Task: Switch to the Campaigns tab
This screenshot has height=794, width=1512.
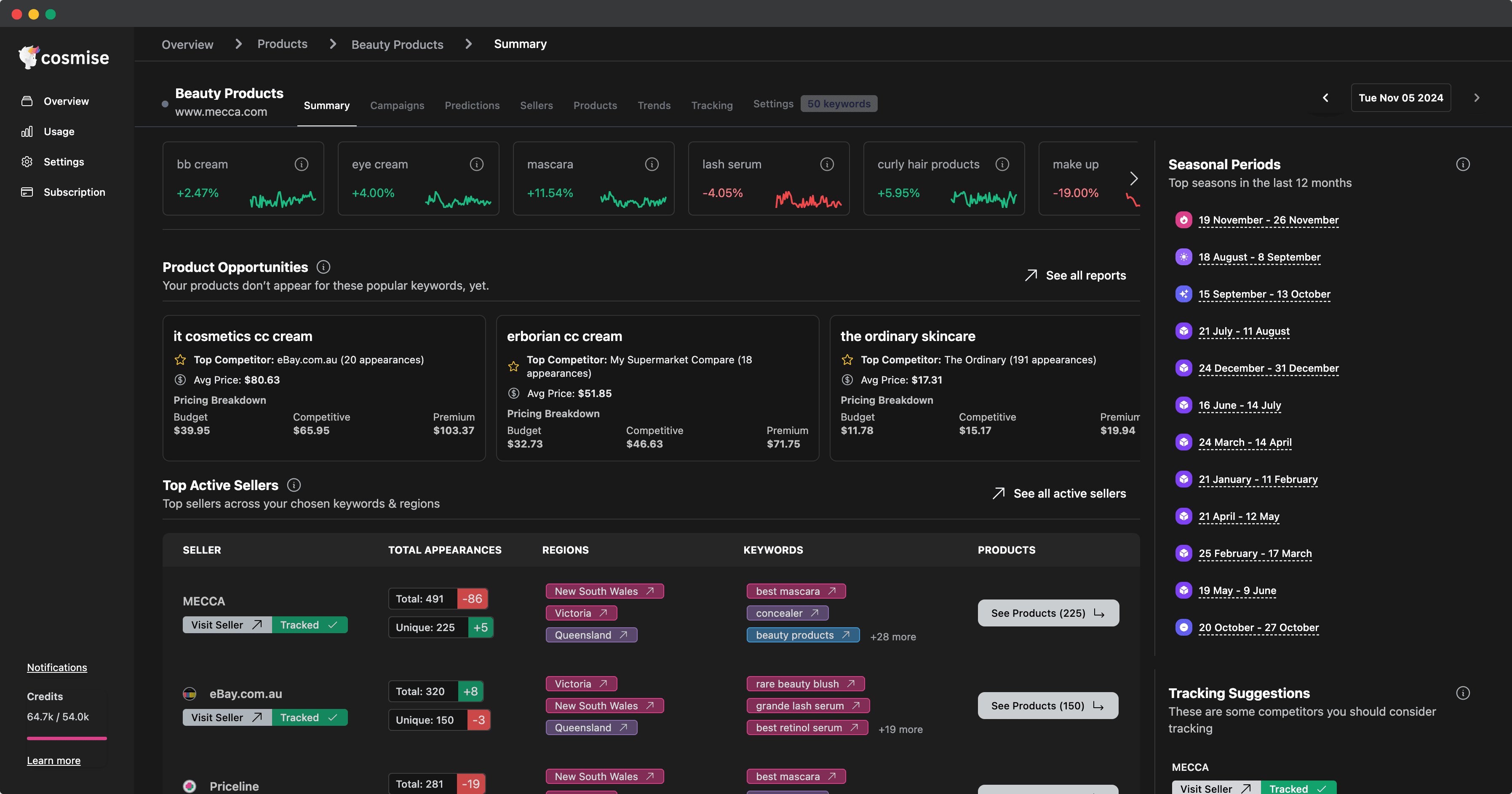Action: (x=397, y=104)
